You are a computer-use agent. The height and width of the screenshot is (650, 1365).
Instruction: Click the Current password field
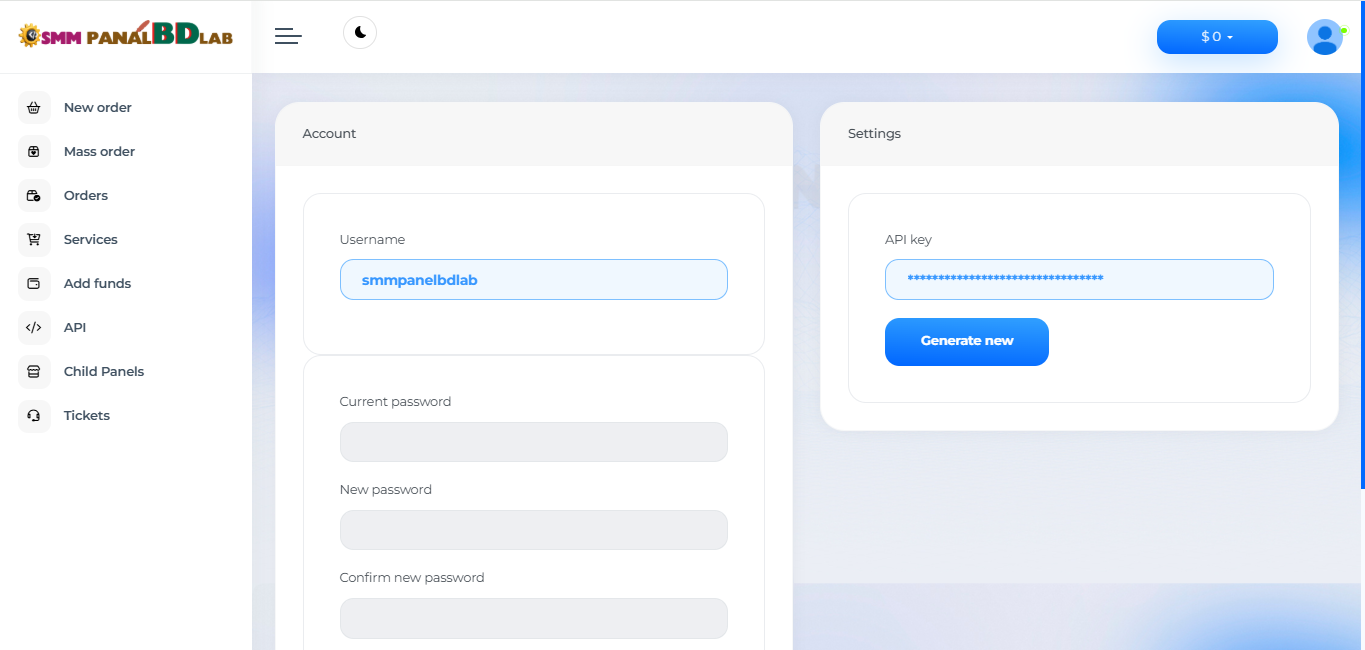coord(533,442)
